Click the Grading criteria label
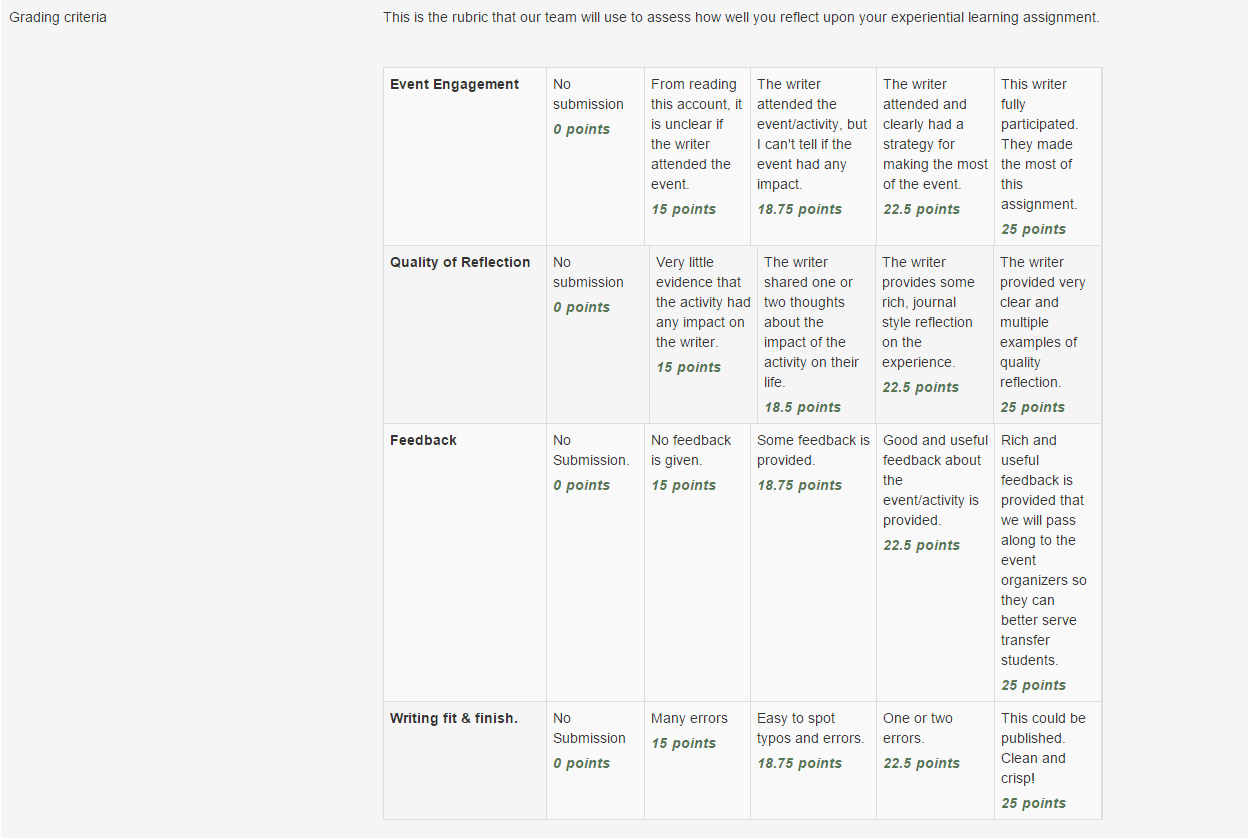 pos(58,17)
